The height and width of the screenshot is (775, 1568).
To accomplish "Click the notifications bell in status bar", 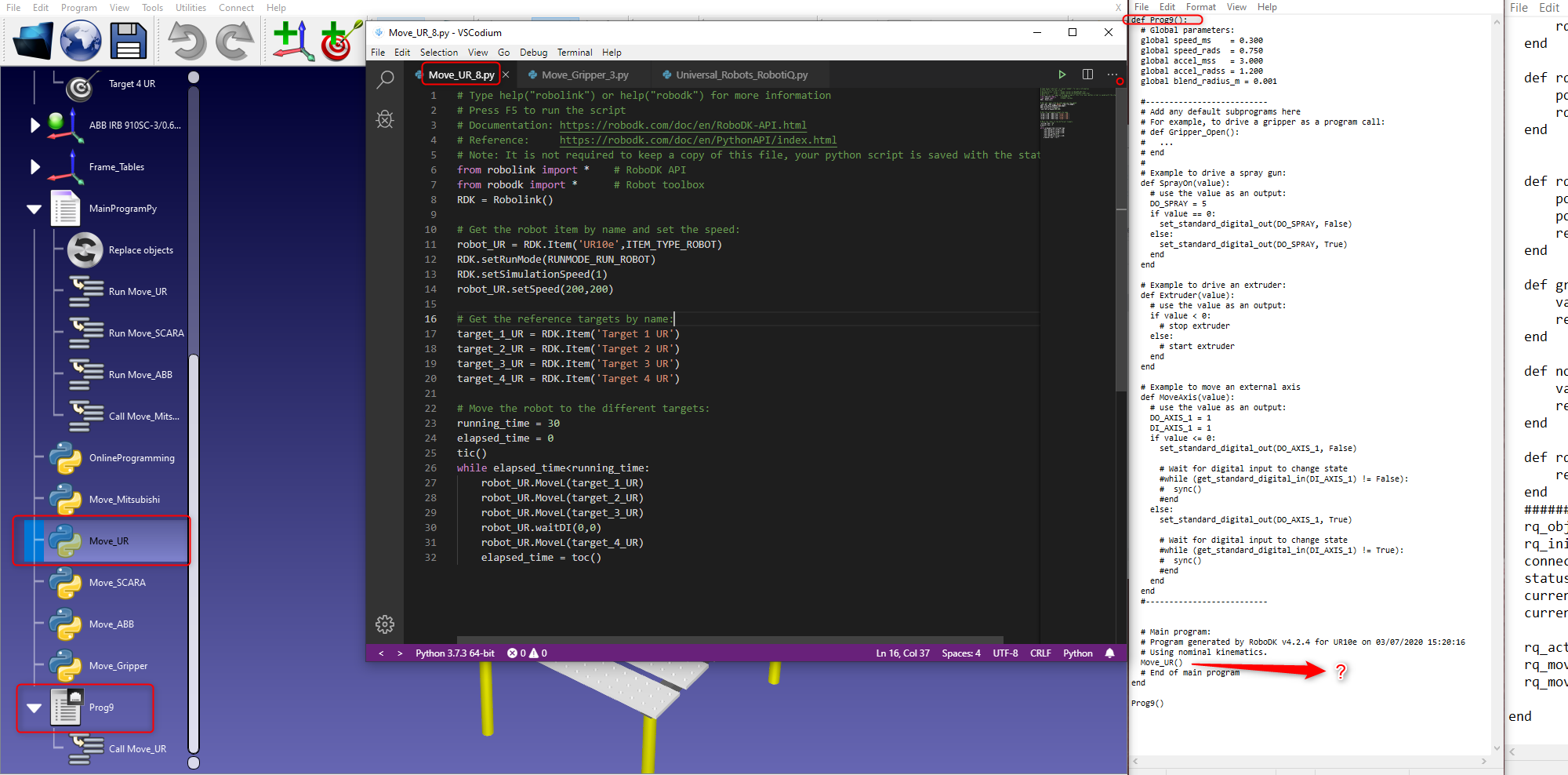I will [1109, 653].
